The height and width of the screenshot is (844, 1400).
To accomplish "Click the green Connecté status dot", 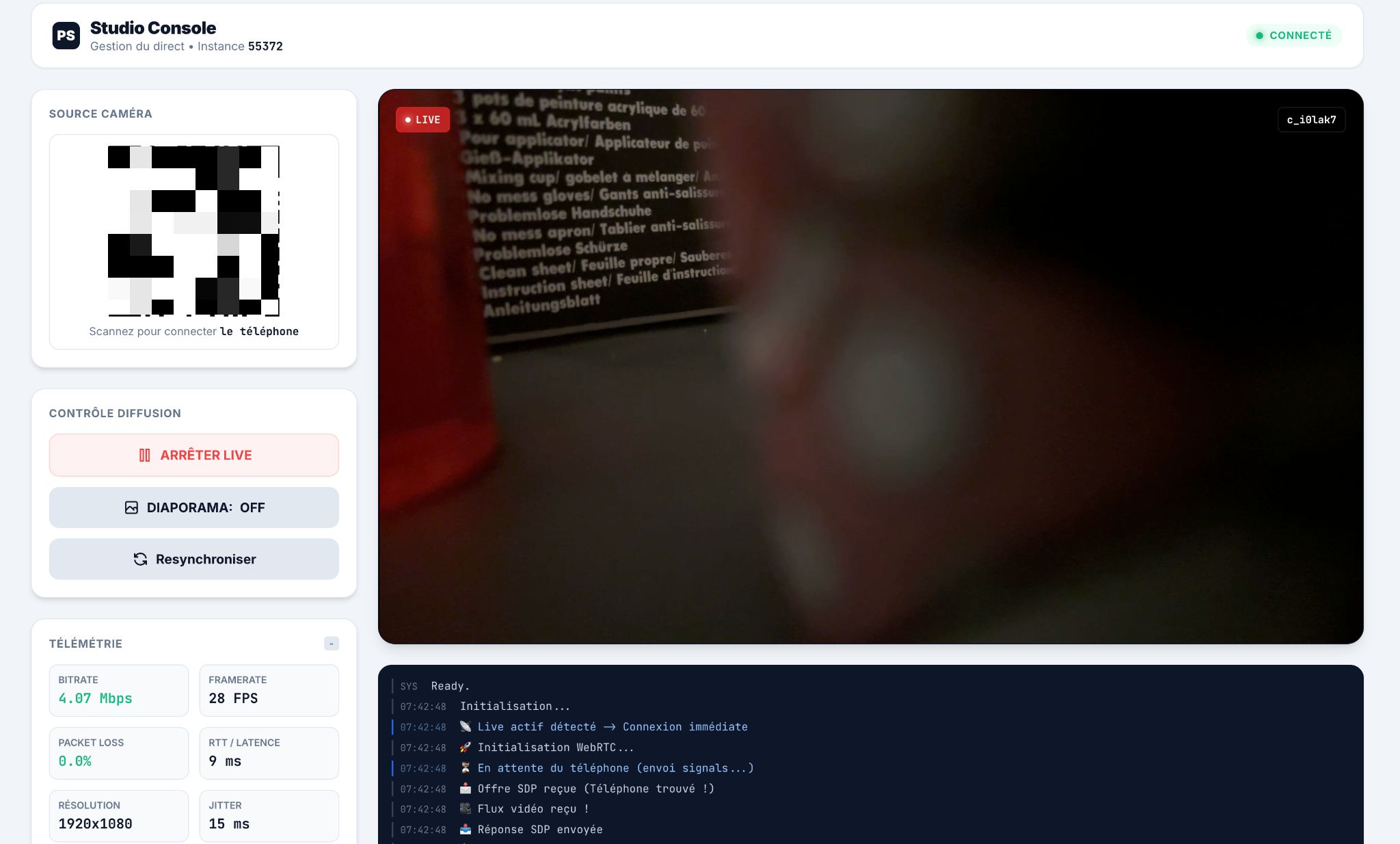I will 1259,36.
